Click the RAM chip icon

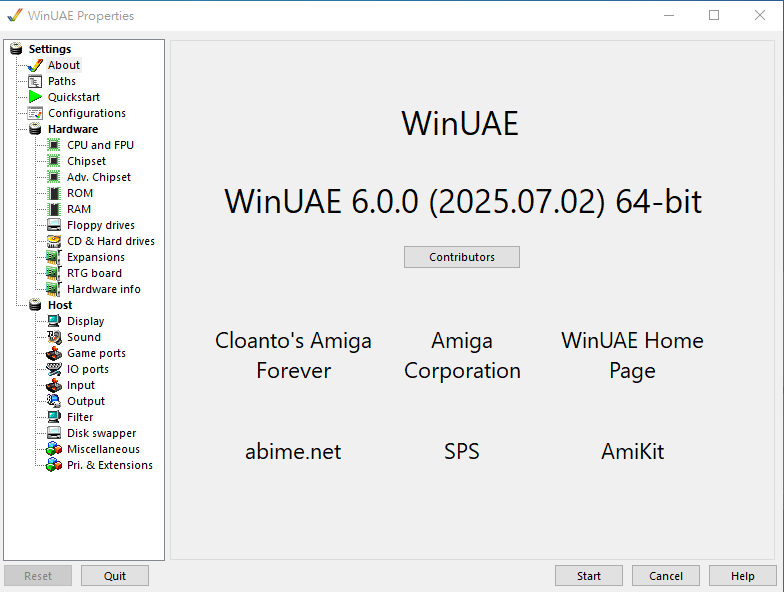pyautogui.click(x=54, y=209)
